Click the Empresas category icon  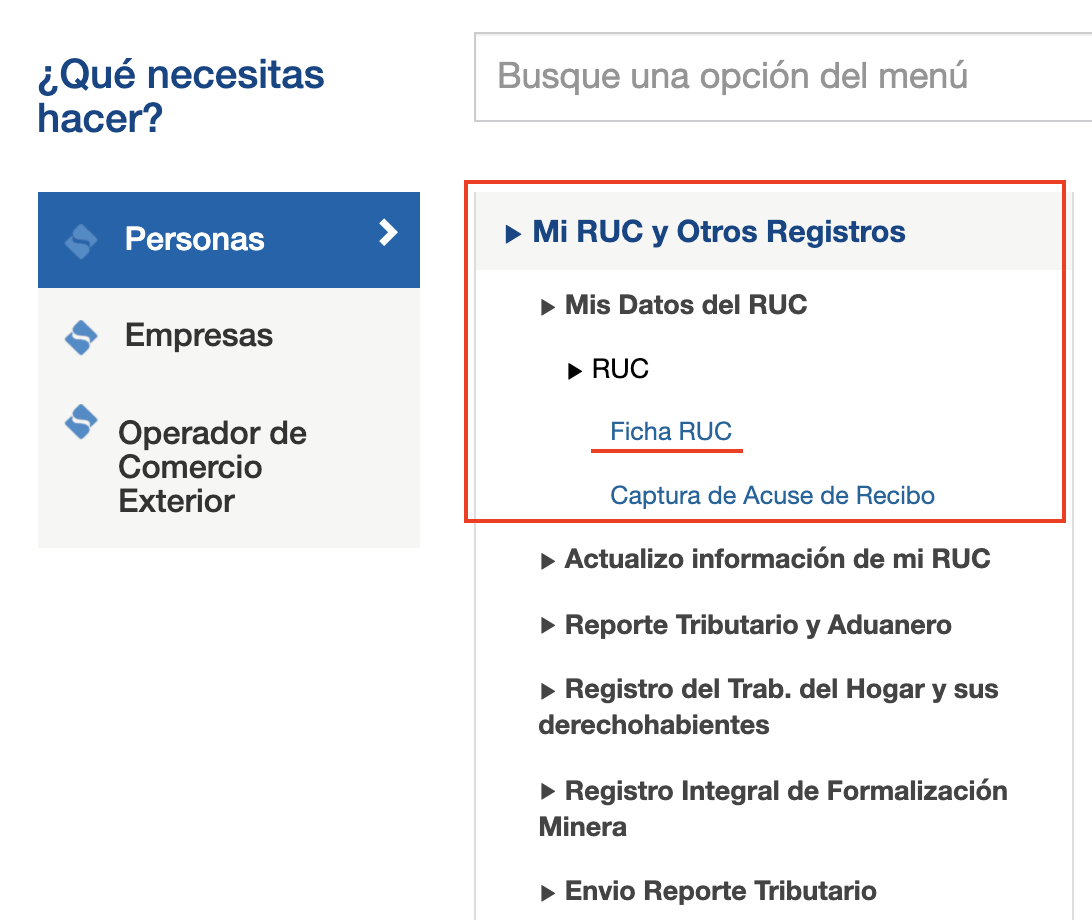pyautogui.click(x=81, y=337)
